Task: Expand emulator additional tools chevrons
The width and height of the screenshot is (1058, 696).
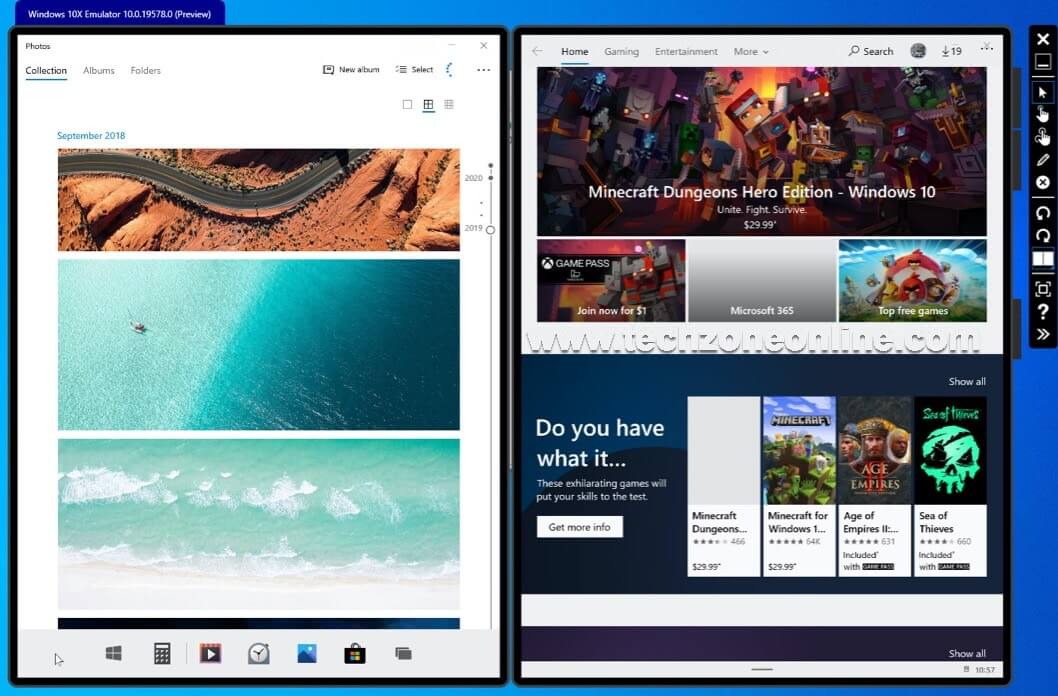Action: pos(1043,335)
